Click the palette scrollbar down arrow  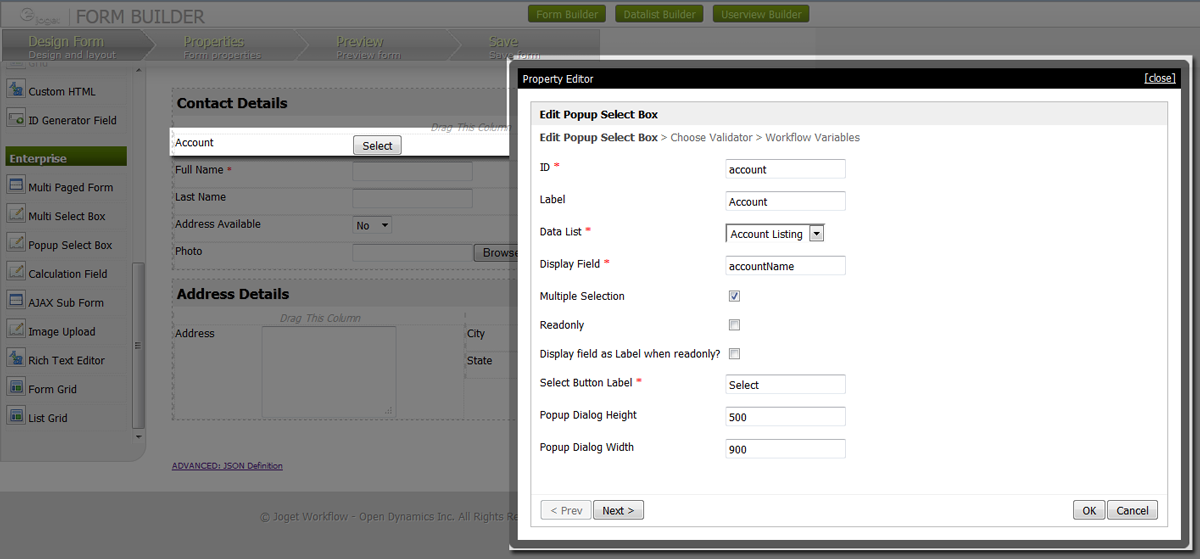coord(138,436)
